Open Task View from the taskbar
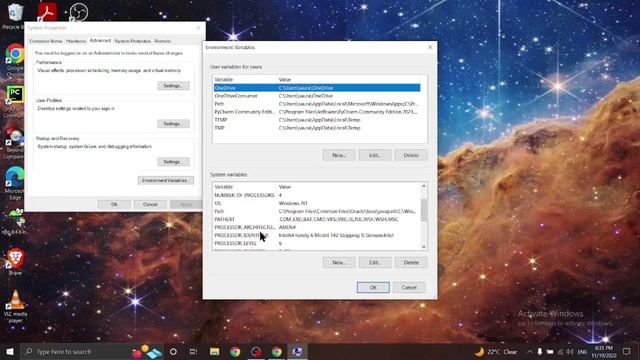Screen dimensions: 640x360 coord(193,351)
